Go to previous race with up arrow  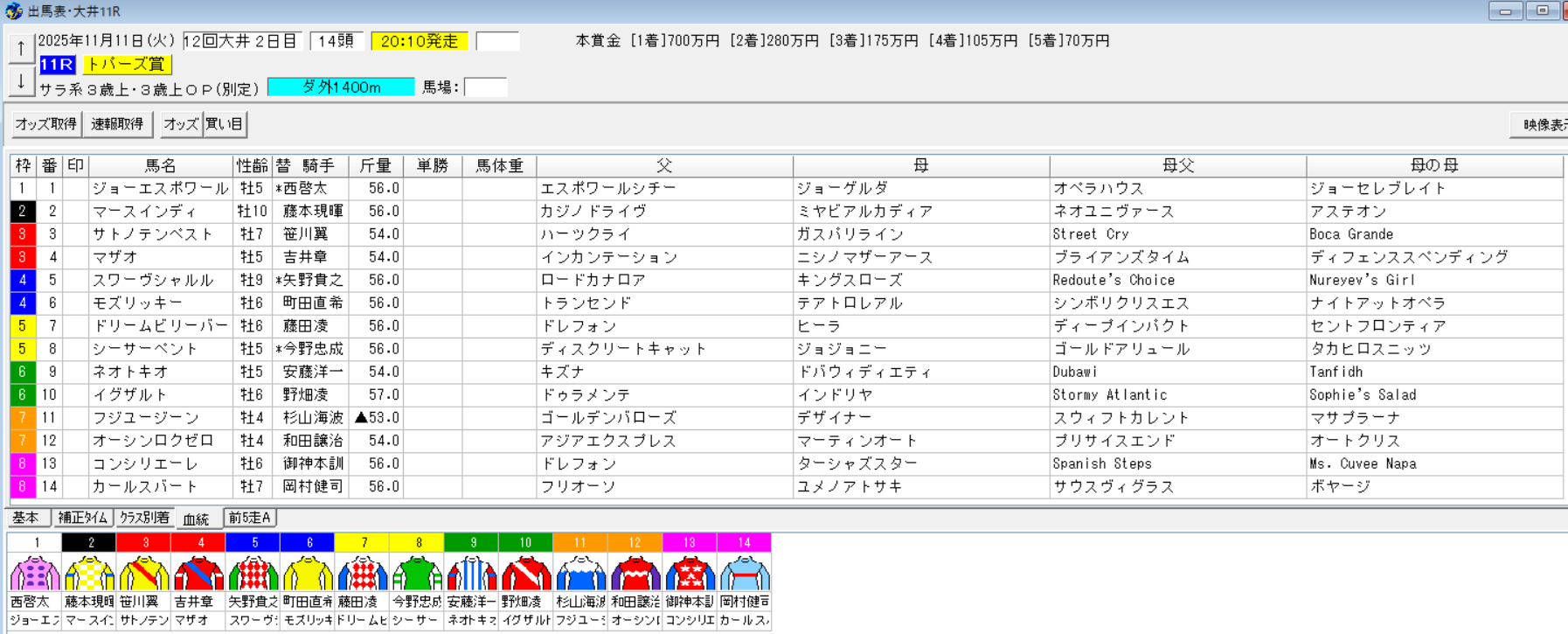[x=21, y=49]
